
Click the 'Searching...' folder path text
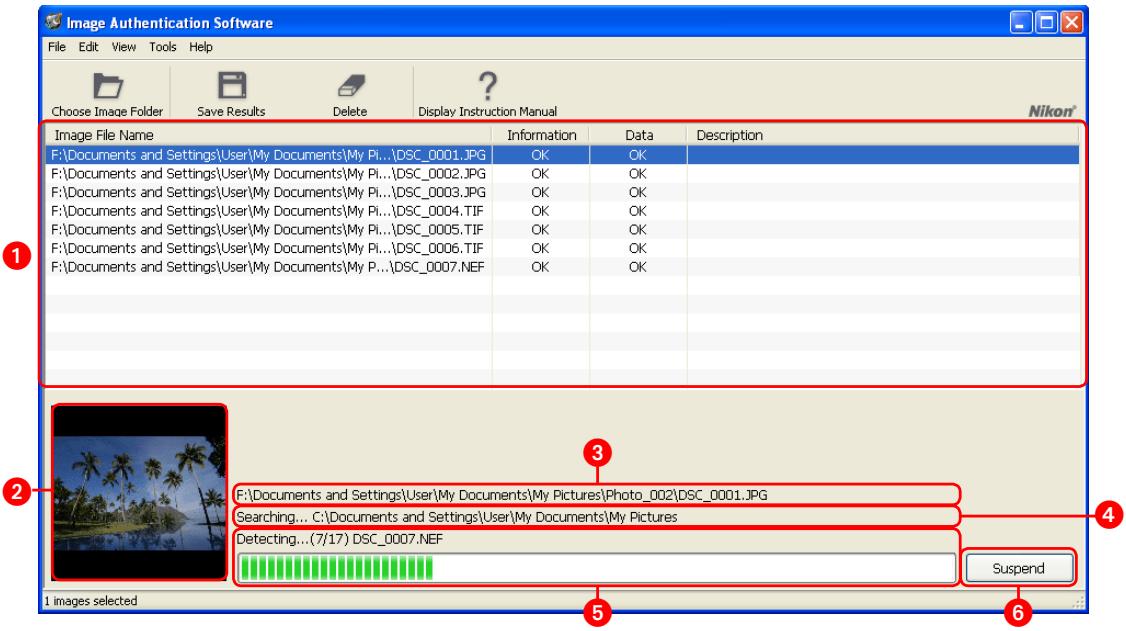[457, 517]
